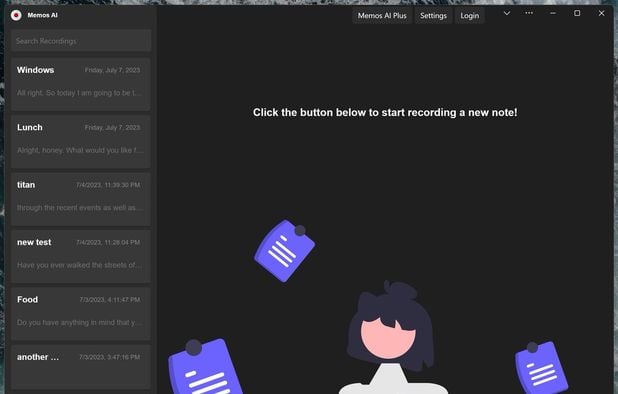
Task: Open the Lunch recording note
Action: click(81, 142)
